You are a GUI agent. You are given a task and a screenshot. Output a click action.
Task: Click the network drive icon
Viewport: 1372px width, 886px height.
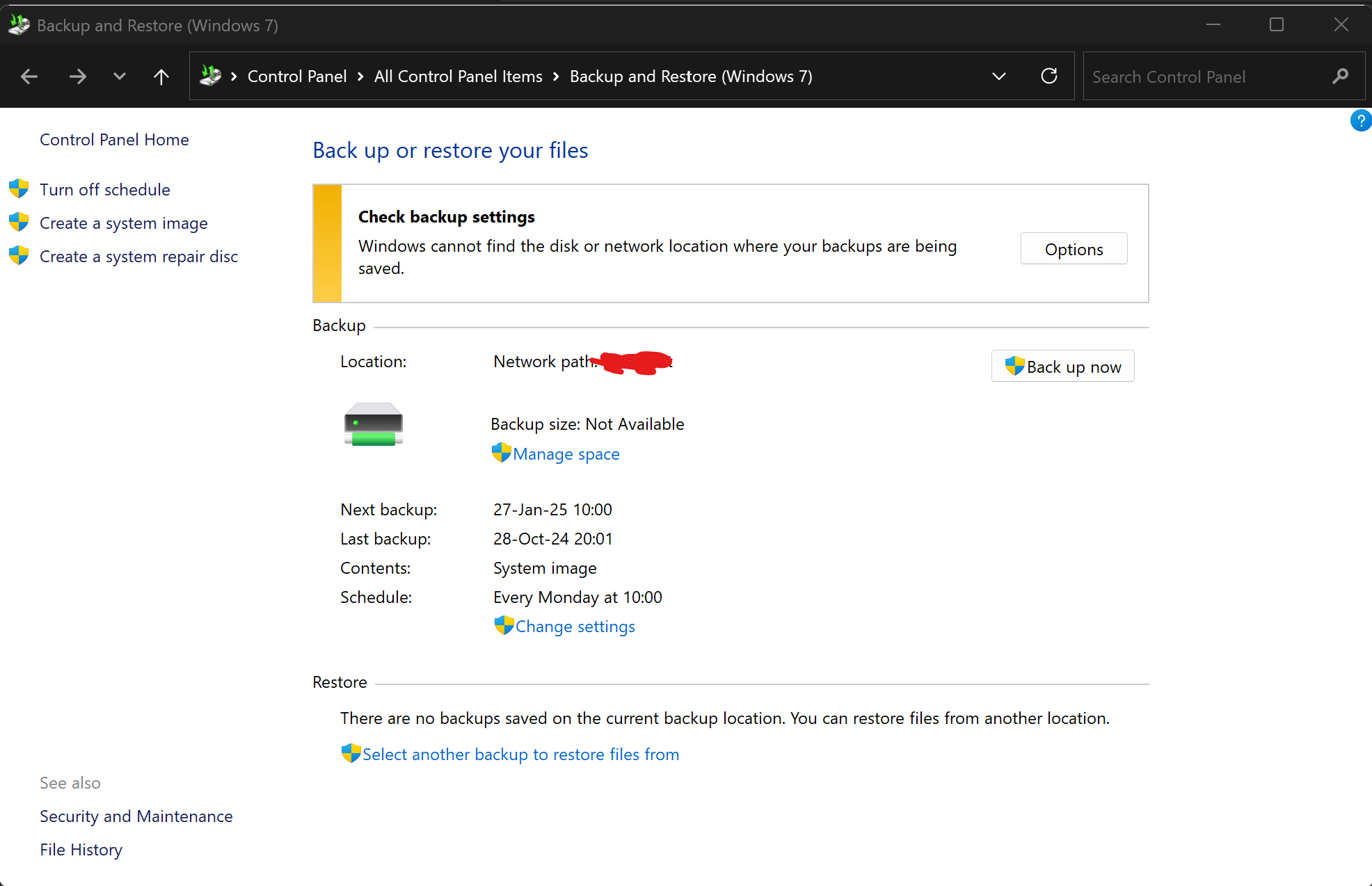374,424
